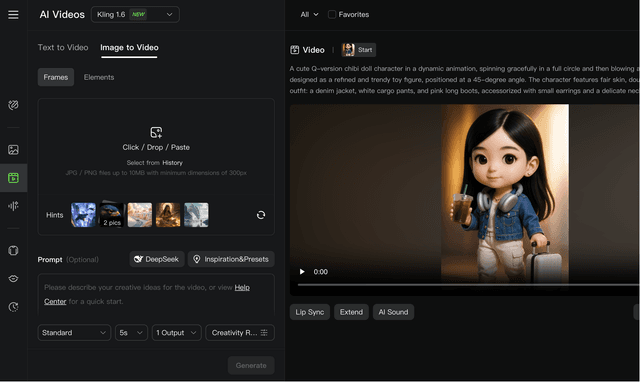Enable the Favorites checkbox
Screen dimensions: 640x383
pyautogui.click(x=332, y=15)
